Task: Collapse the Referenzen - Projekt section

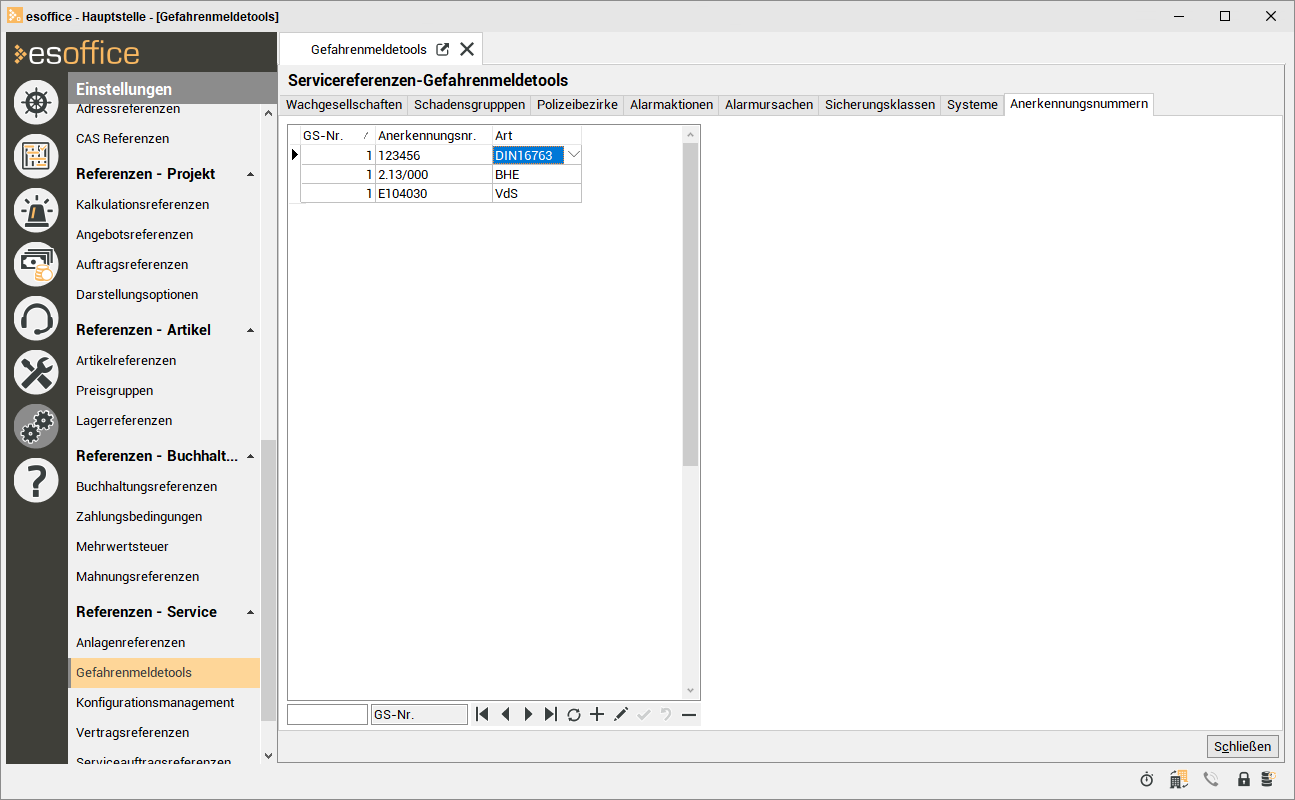Action: (x=250, y=174)
